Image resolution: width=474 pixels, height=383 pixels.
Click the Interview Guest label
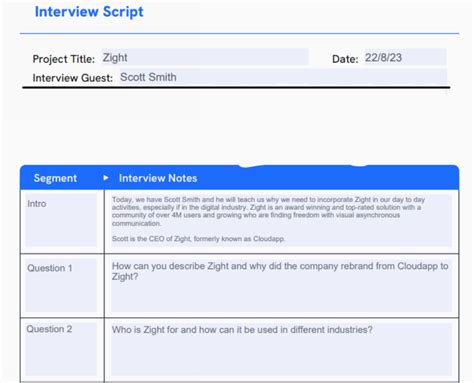tap(73, 78)
